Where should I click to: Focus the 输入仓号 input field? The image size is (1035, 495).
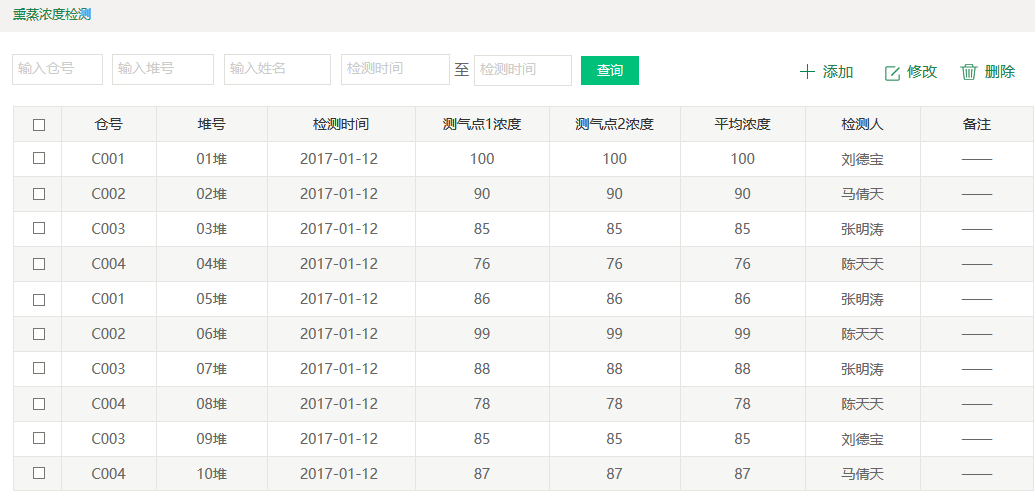(x=57, y=69)
